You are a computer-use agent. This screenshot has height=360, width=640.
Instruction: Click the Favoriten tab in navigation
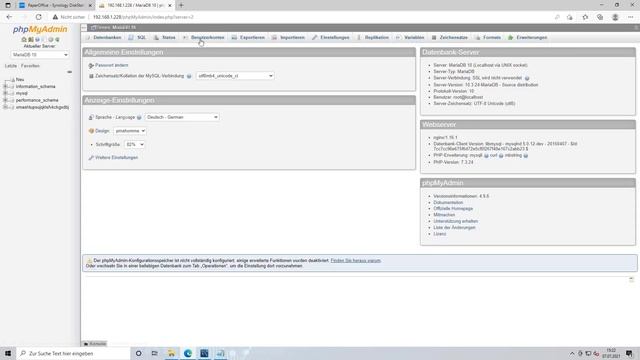[x=30, y=66]
